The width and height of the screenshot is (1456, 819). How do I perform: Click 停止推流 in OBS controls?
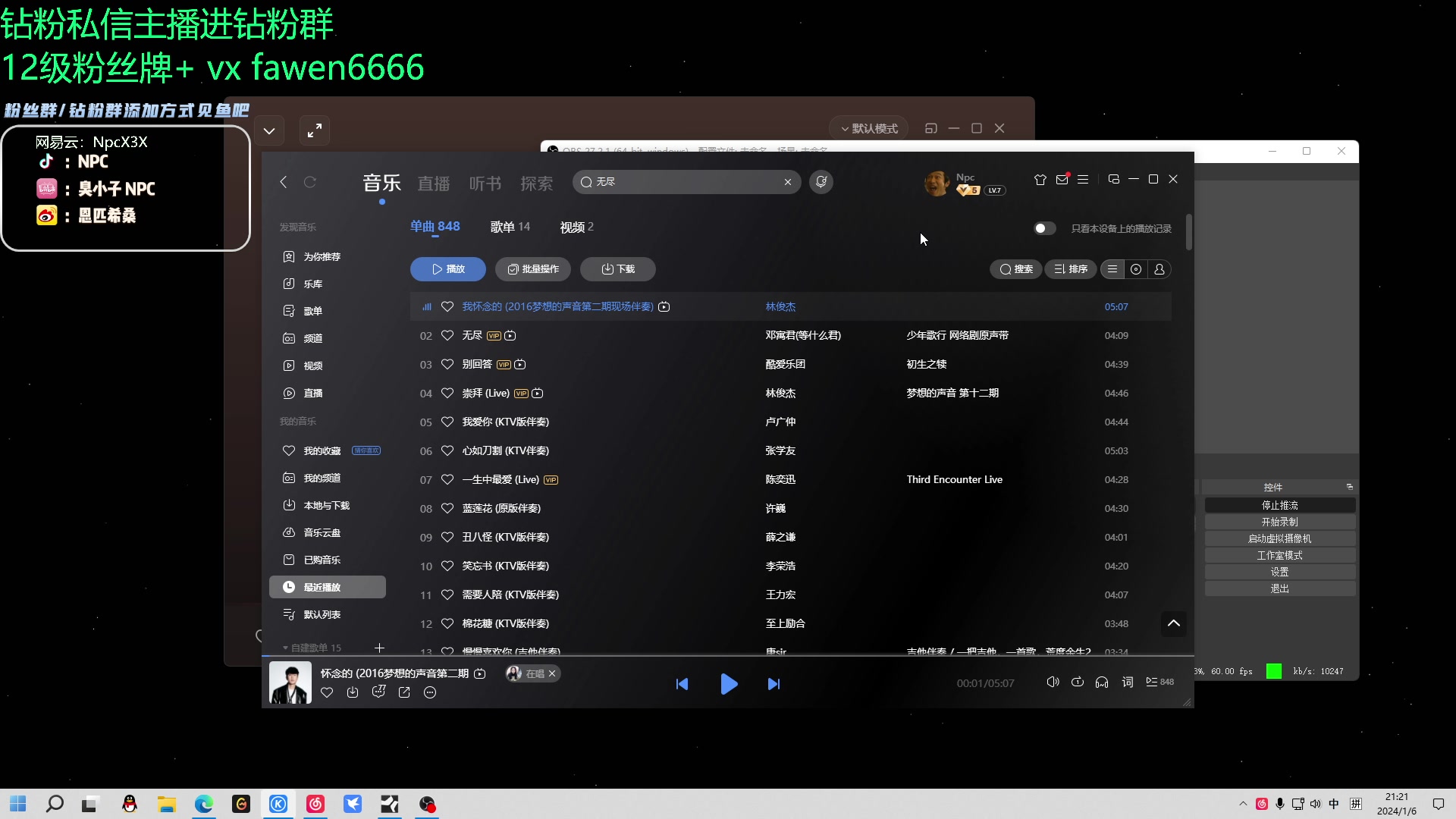click(x=1280, y=505)
